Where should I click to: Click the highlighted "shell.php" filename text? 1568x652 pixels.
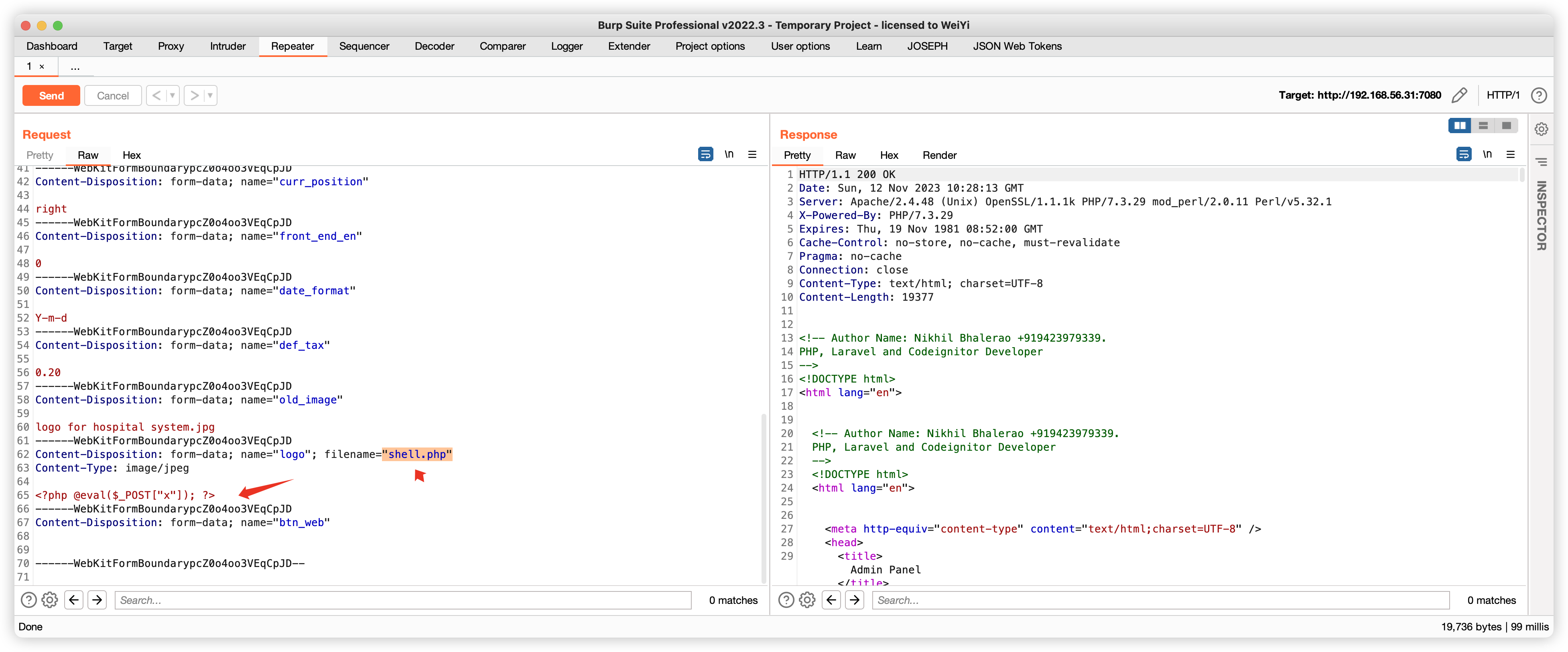click(x=417, y=454)
